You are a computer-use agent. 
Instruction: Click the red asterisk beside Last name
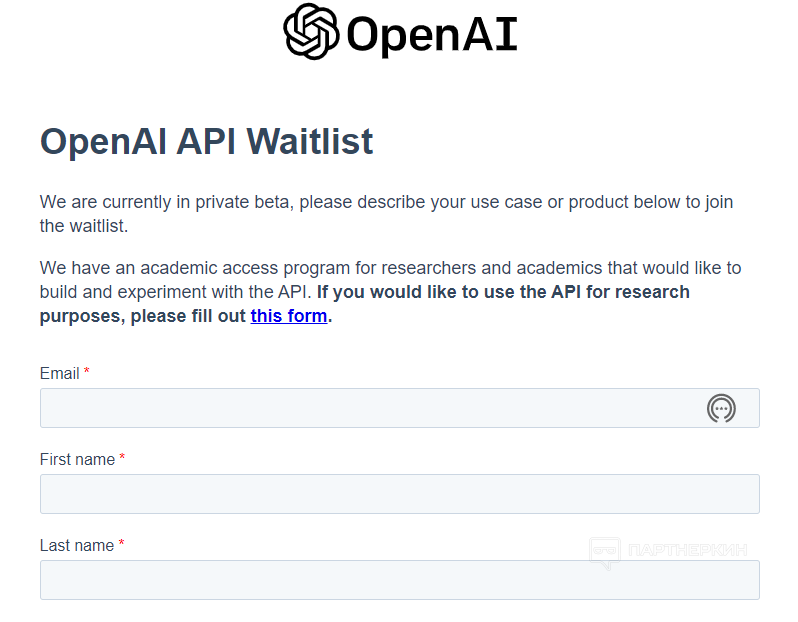coord(121,545)
